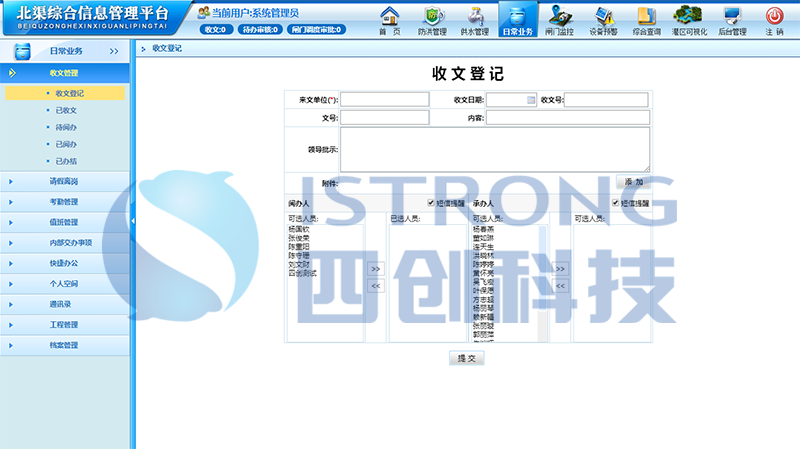Click the 添加 attachment button
This screenshot has width=800, height=449.
(633, 183)
